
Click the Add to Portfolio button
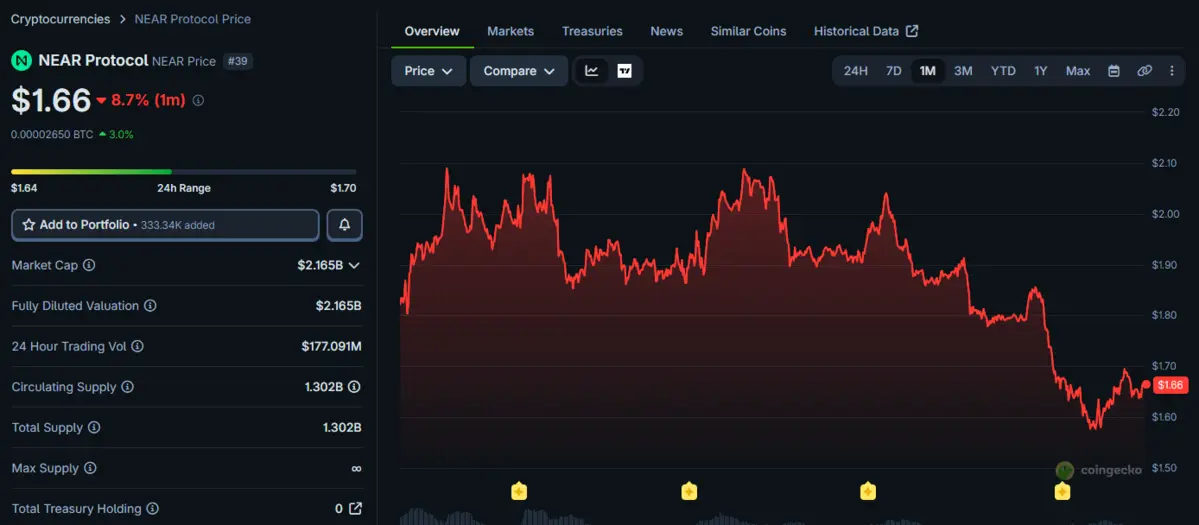(165, 225)
